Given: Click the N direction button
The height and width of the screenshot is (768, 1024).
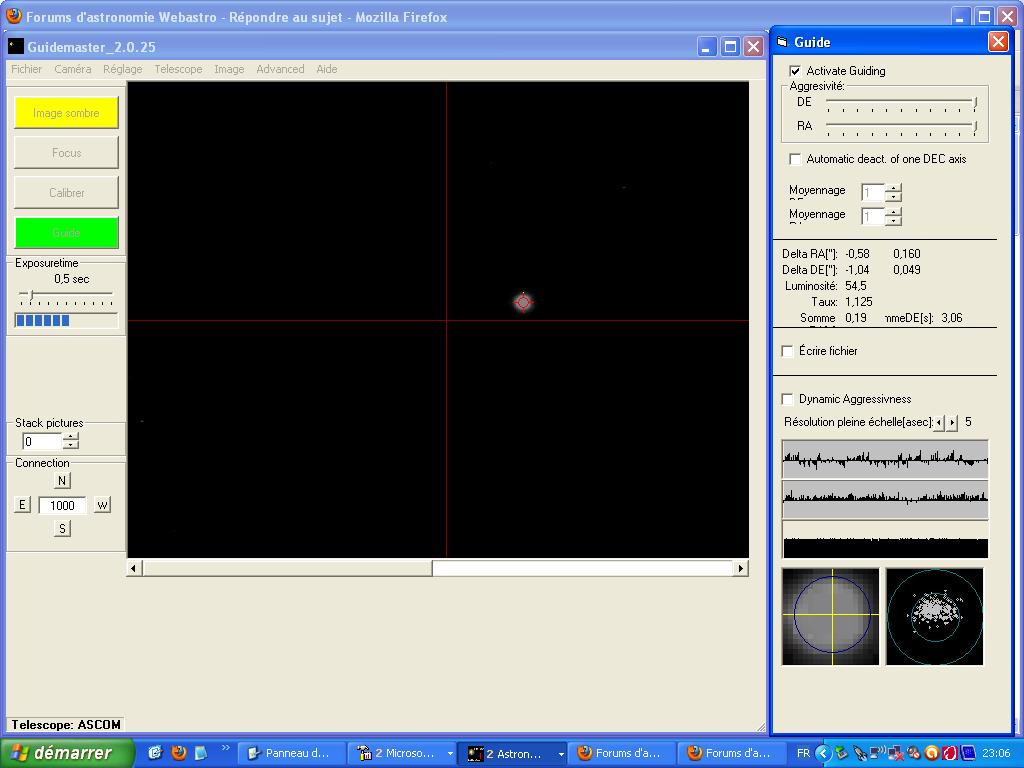Looking at the screenshot, I should [x=62, y=481].
